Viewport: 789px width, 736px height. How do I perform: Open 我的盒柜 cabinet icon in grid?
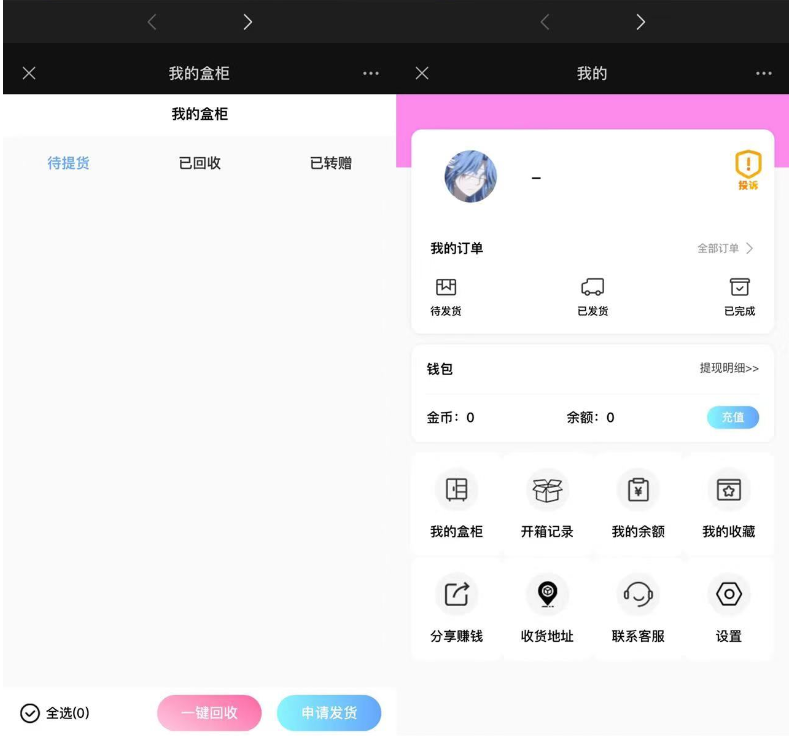point(456,489)
